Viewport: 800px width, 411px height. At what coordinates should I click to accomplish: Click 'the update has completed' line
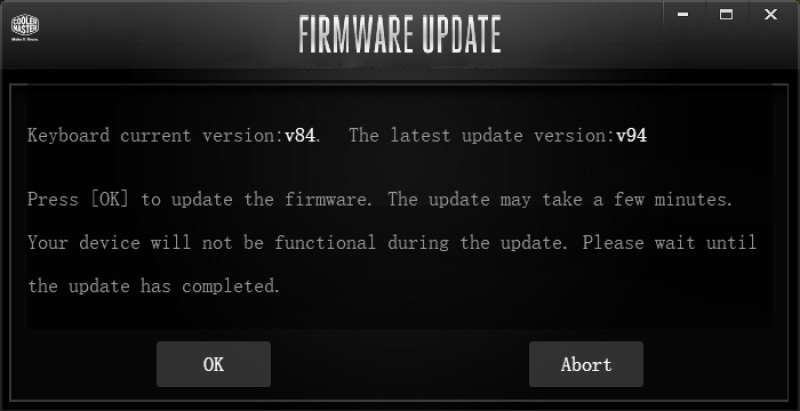pos(154,286)
